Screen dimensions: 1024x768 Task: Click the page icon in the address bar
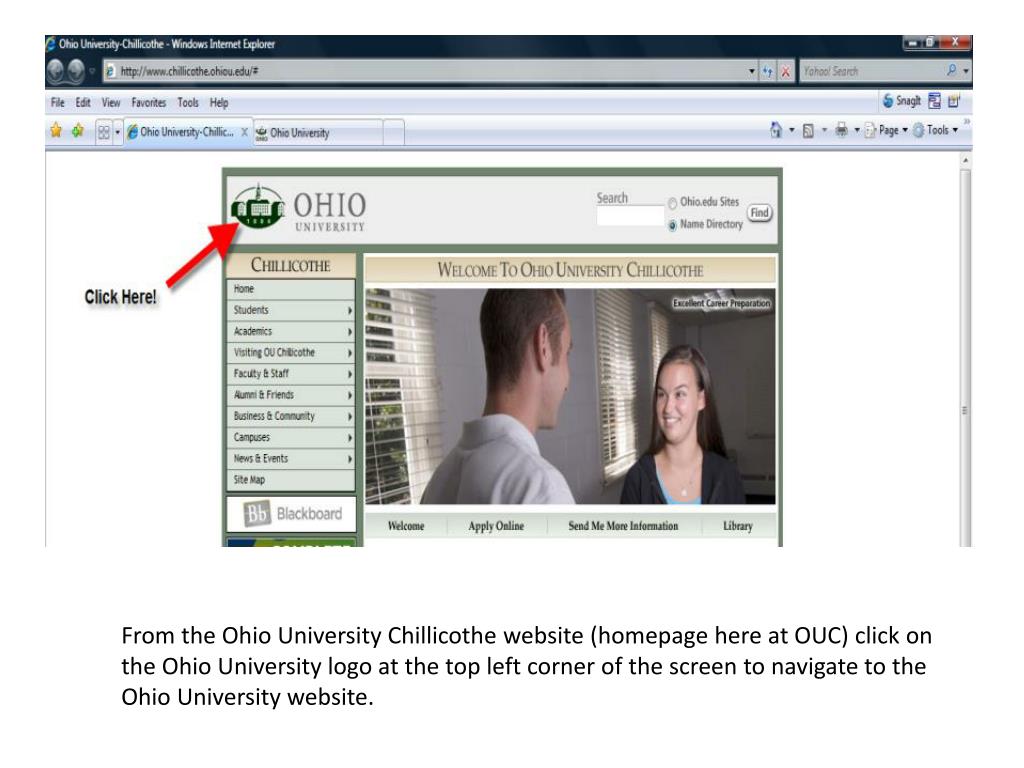tap(110, 71)
